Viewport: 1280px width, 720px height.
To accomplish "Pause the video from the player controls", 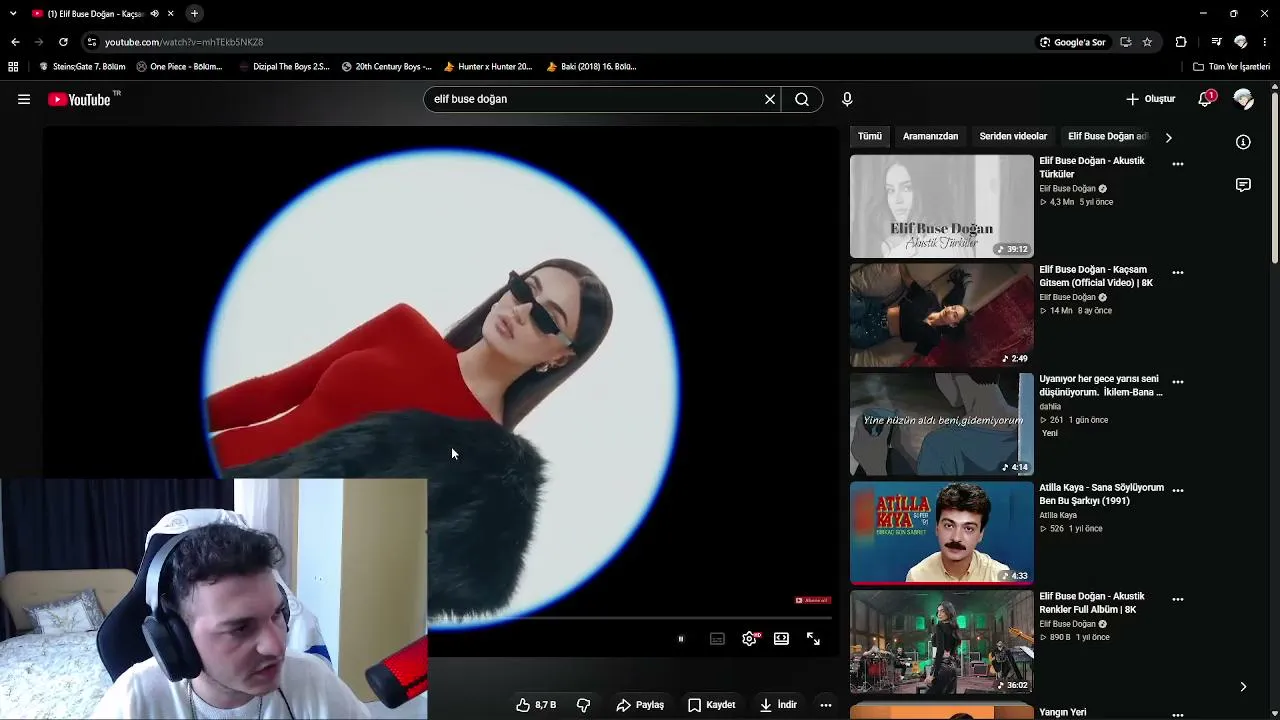I will [680, 639].
